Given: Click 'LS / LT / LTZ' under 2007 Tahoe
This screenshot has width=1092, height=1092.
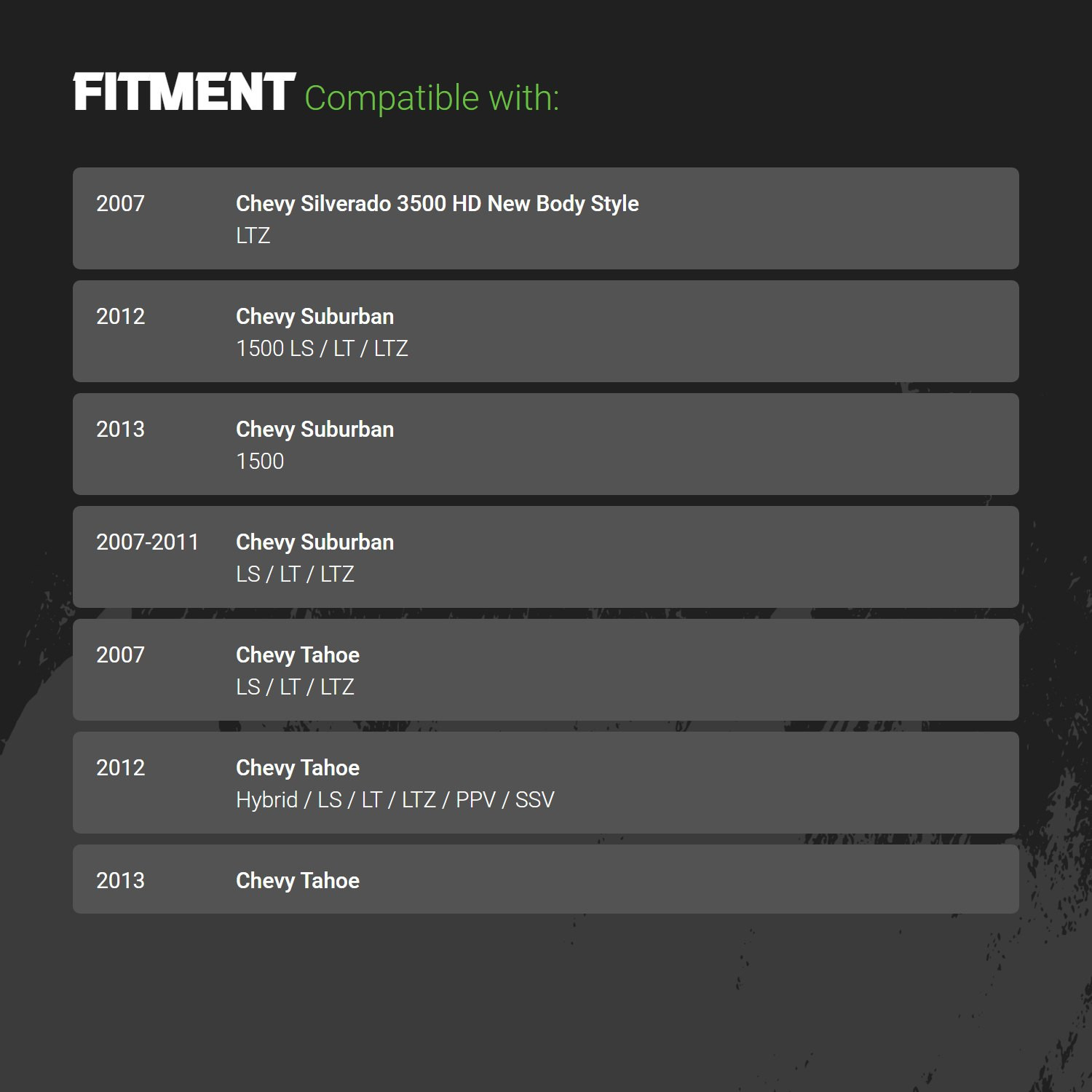Looking at the screenshot, I should click(x=295, y=687).
